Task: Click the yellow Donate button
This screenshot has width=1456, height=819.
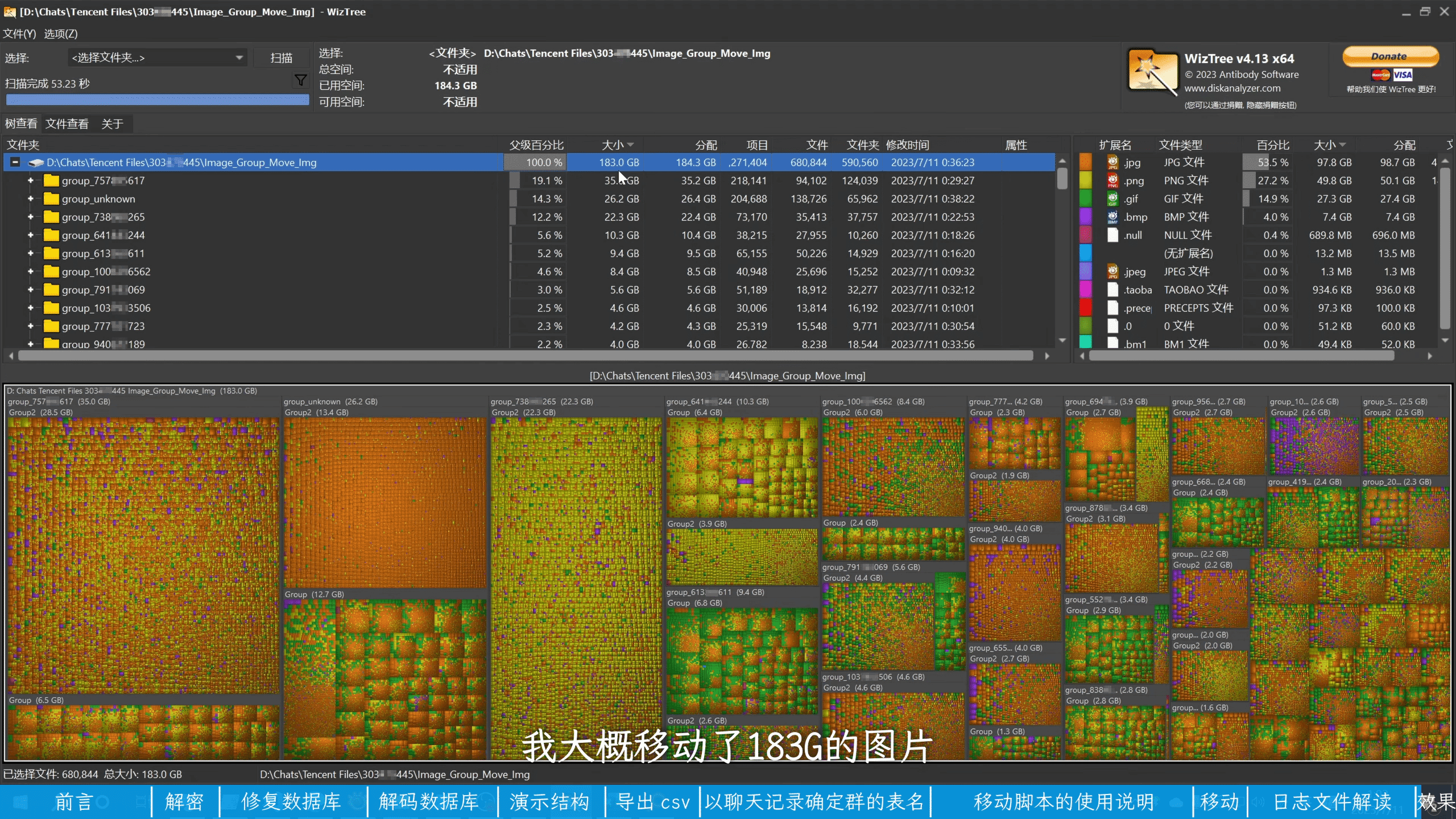Action: 1390,56
